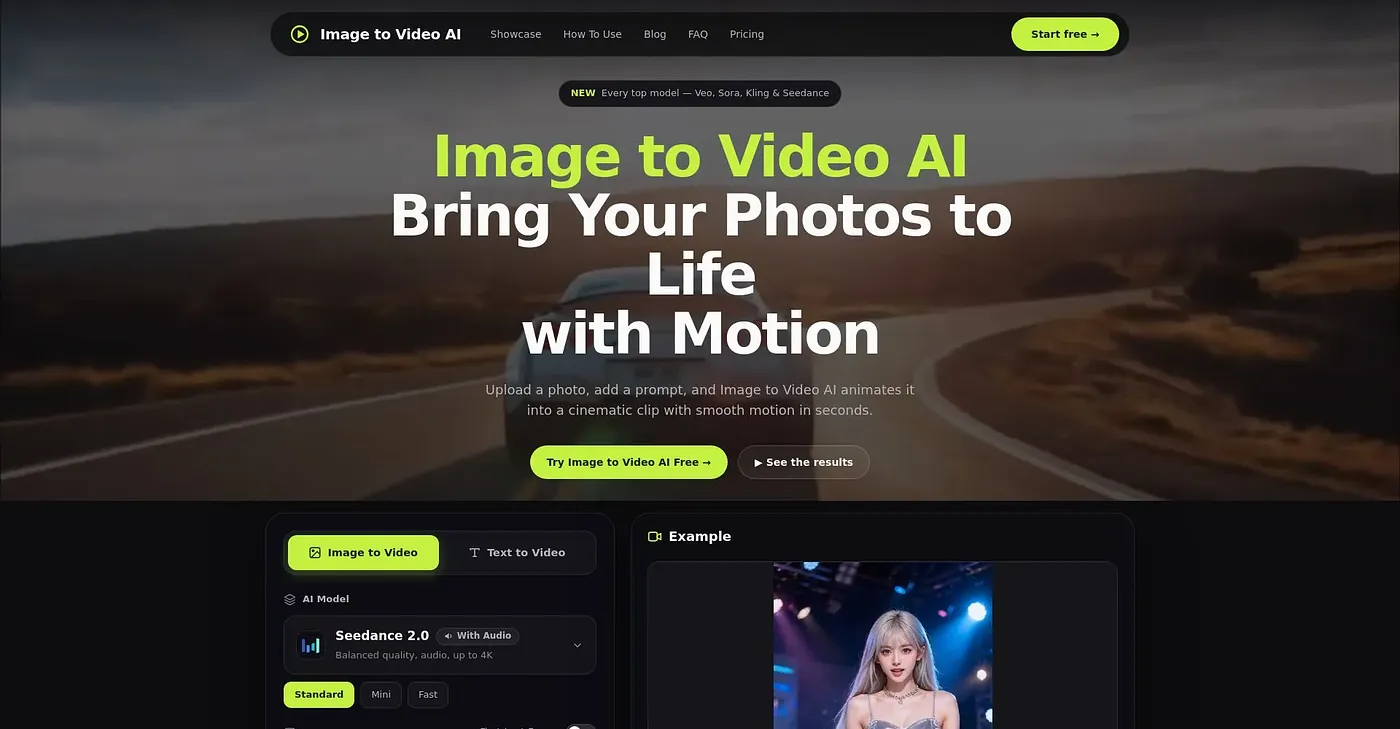Go to the Blog nav link
This screenshot has width=1400, height=729.
pos(655,34)
